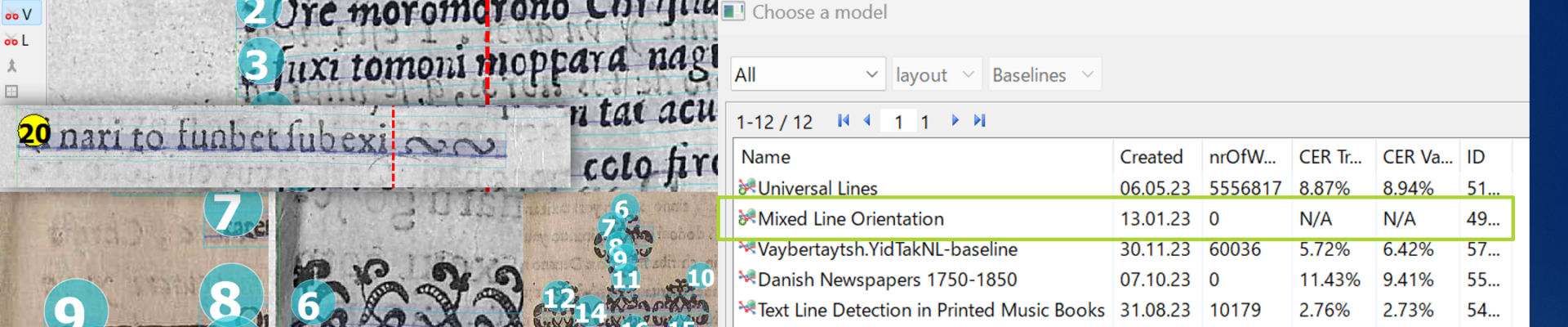1568x327 pixels.
Task: Click the created date 07.10.23
Action: pyautogui.click(x=1155, y=280)
